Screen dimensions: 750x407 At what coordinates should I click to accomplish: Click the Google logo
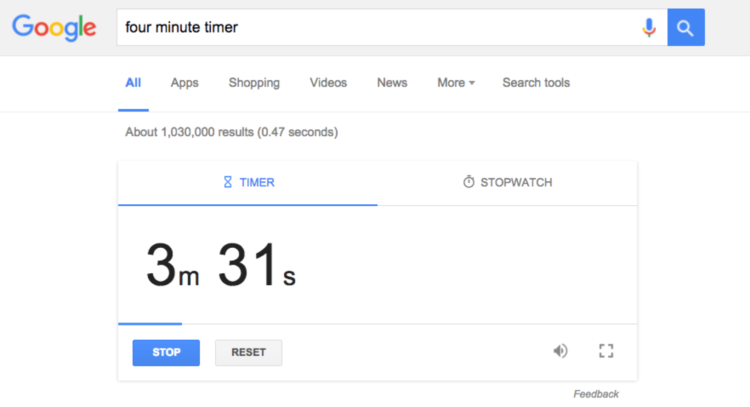(x=54, y=27)
